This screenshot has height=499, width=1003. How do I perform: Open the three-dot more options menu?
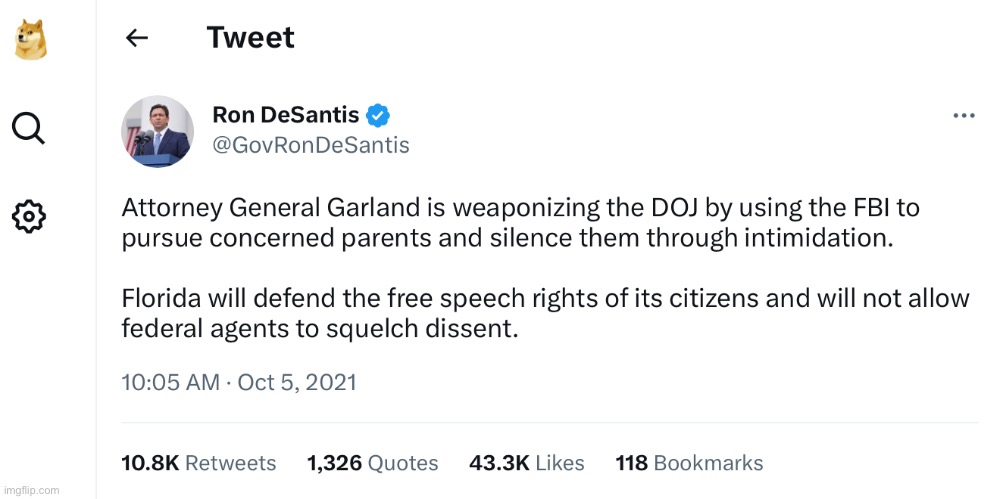[x=963, y=116]
